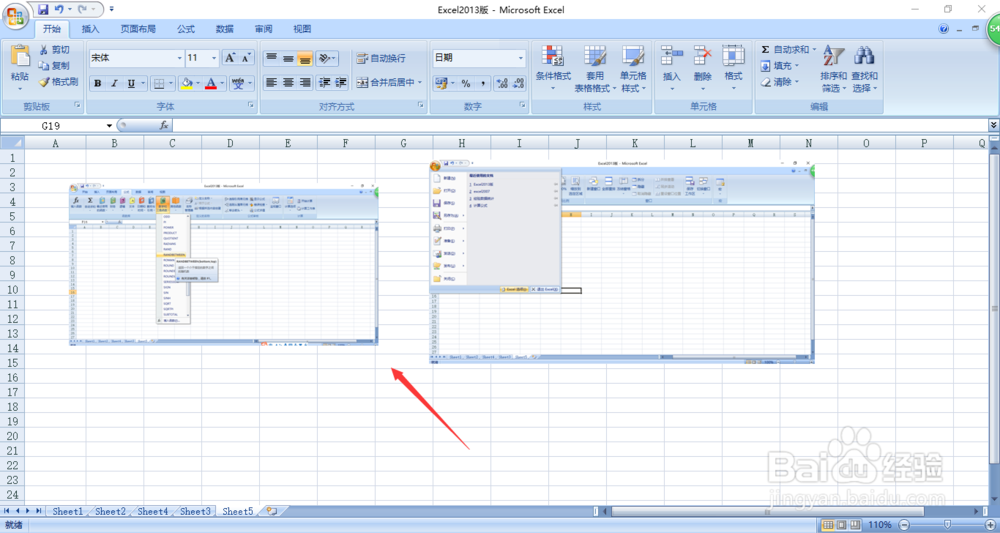Apply the red font color
1000x533 pixels.
click(211, 84)
